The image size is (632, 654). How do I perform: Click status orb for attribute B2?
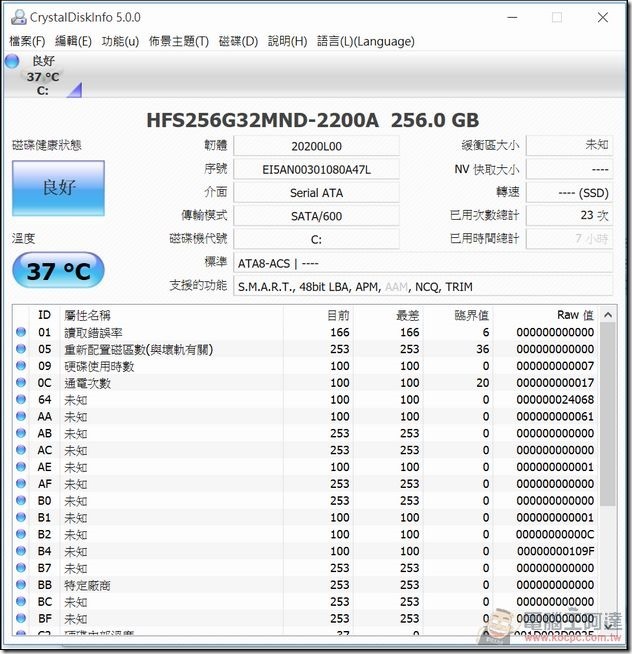click(21, 534)
